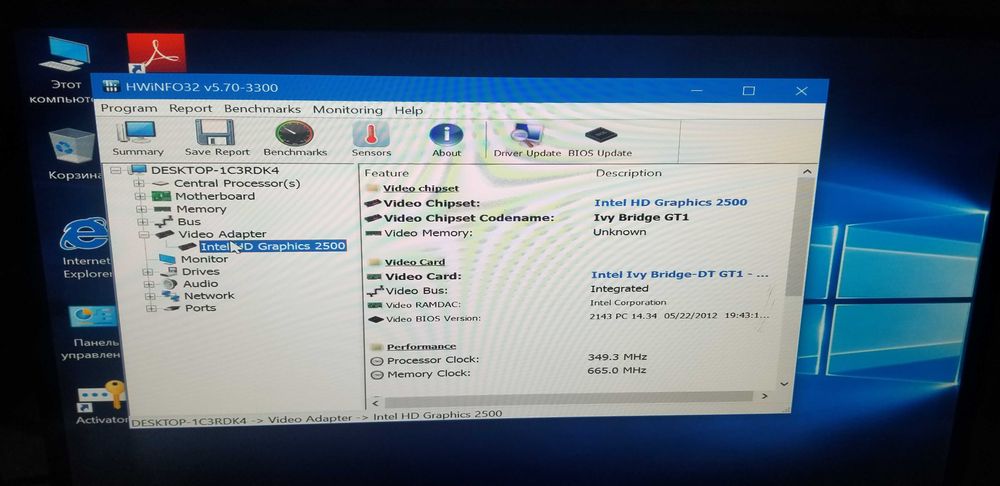Expand the Motherboard node
Image resolution: width=1000 pixels, height=486 pixels.
point(140,196)
